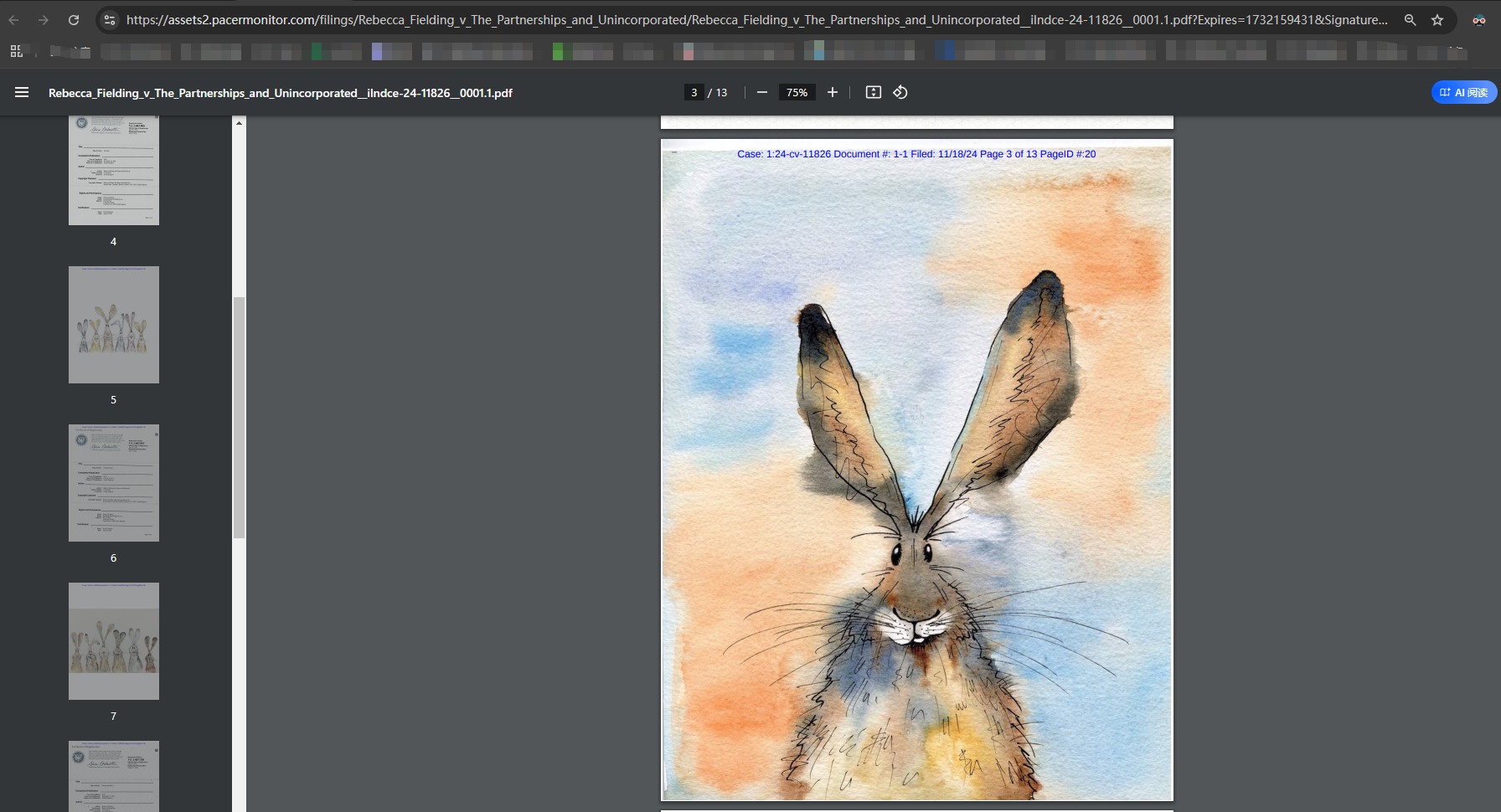Reload the current PDF page
Viewport: 1501px width, 812px height.
74,20
